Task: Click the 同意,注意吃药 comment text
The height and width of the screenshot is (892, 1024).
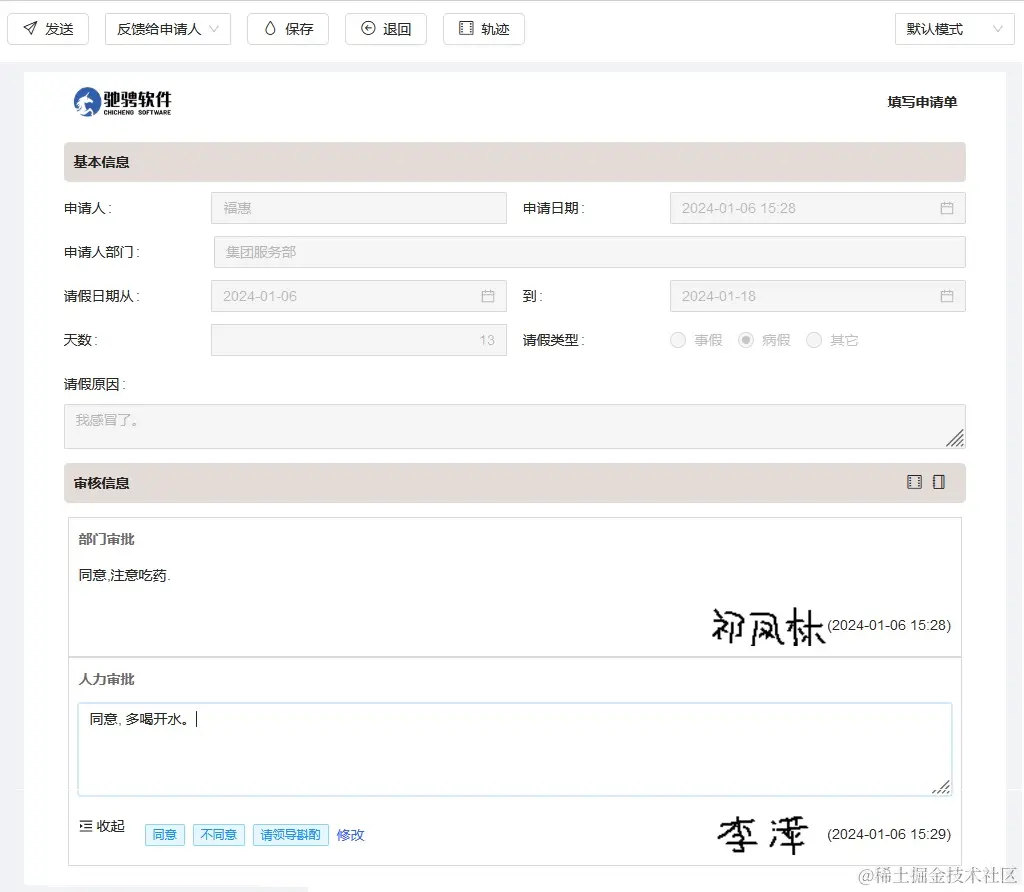Action: coord(124,575)
